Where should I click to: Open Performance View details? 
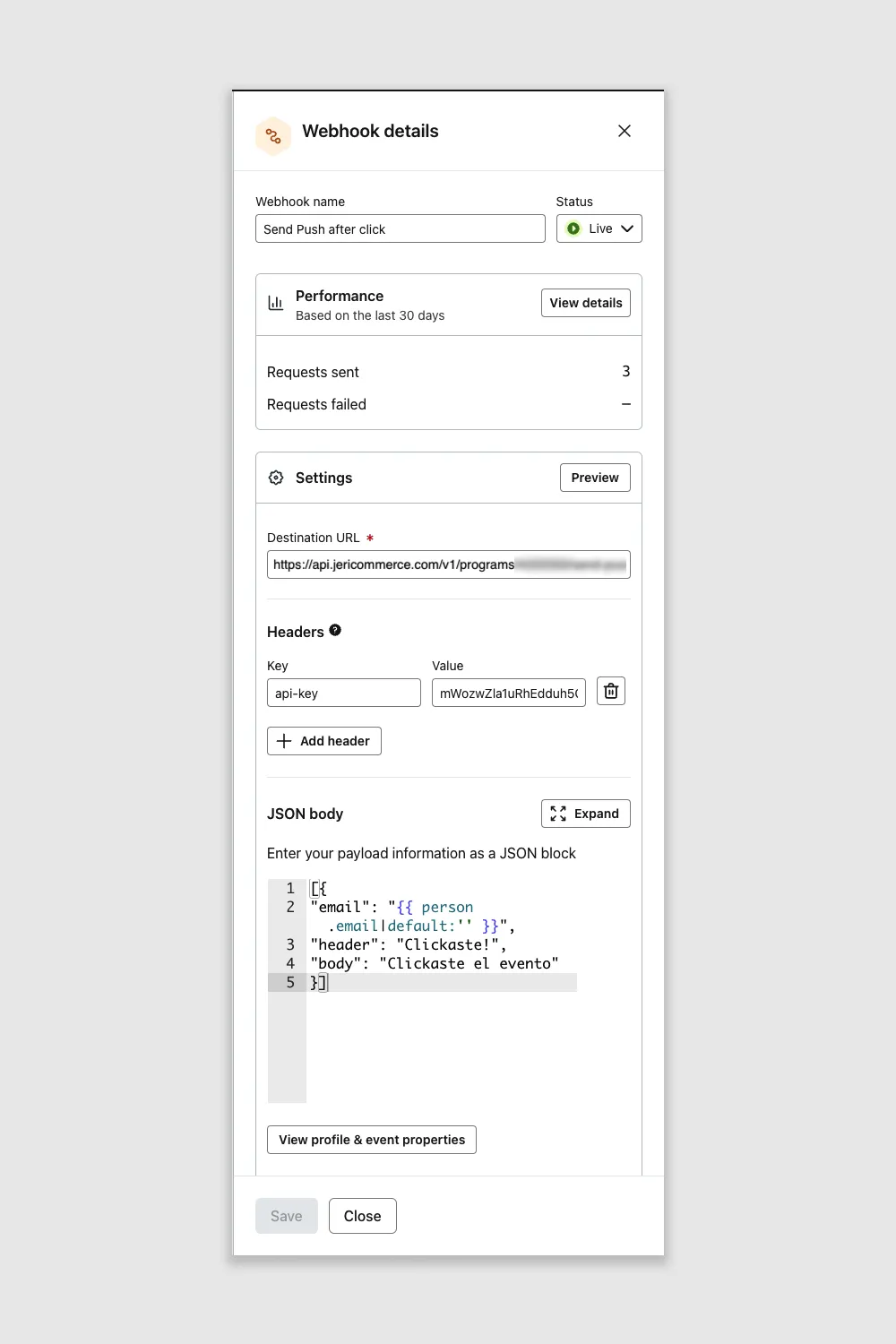click(x=585, y=303)
